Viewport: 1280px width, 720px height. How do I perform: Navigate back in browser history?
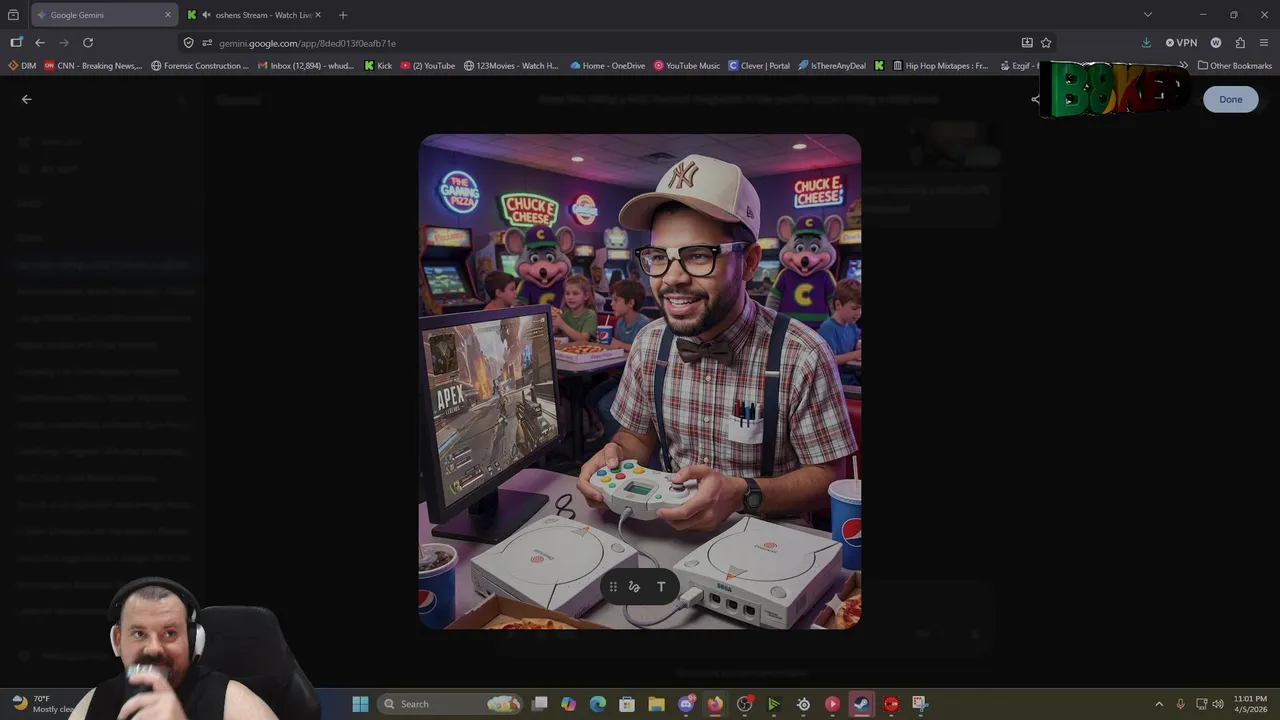40,43
